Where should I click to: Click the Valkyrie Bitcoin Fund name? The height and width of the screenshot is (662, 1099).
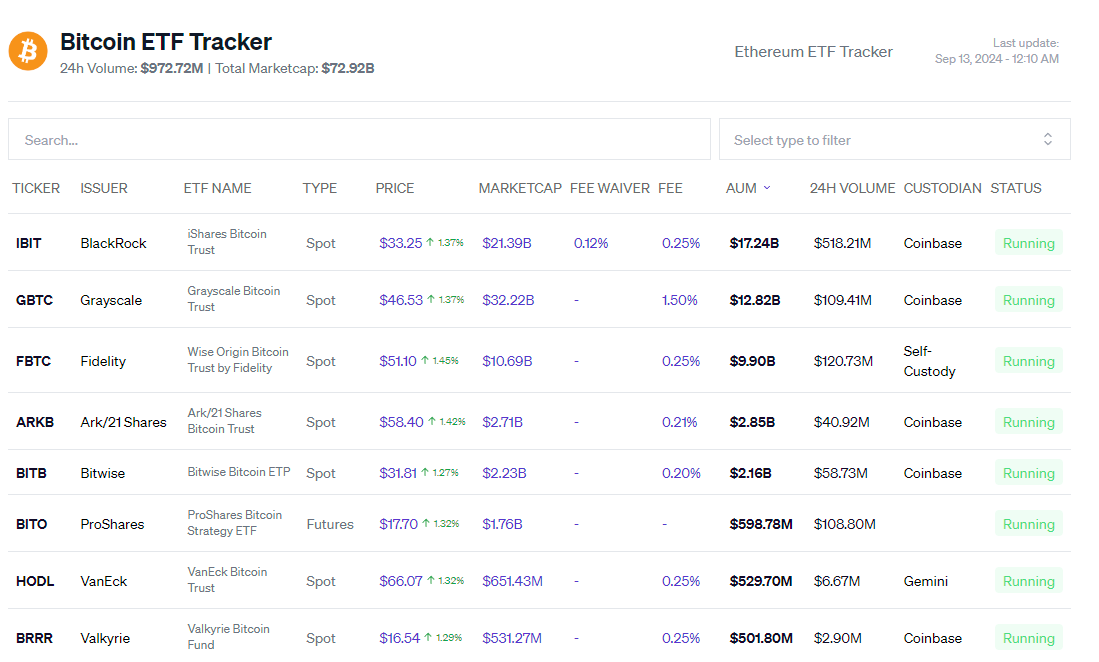coord(228,636)
